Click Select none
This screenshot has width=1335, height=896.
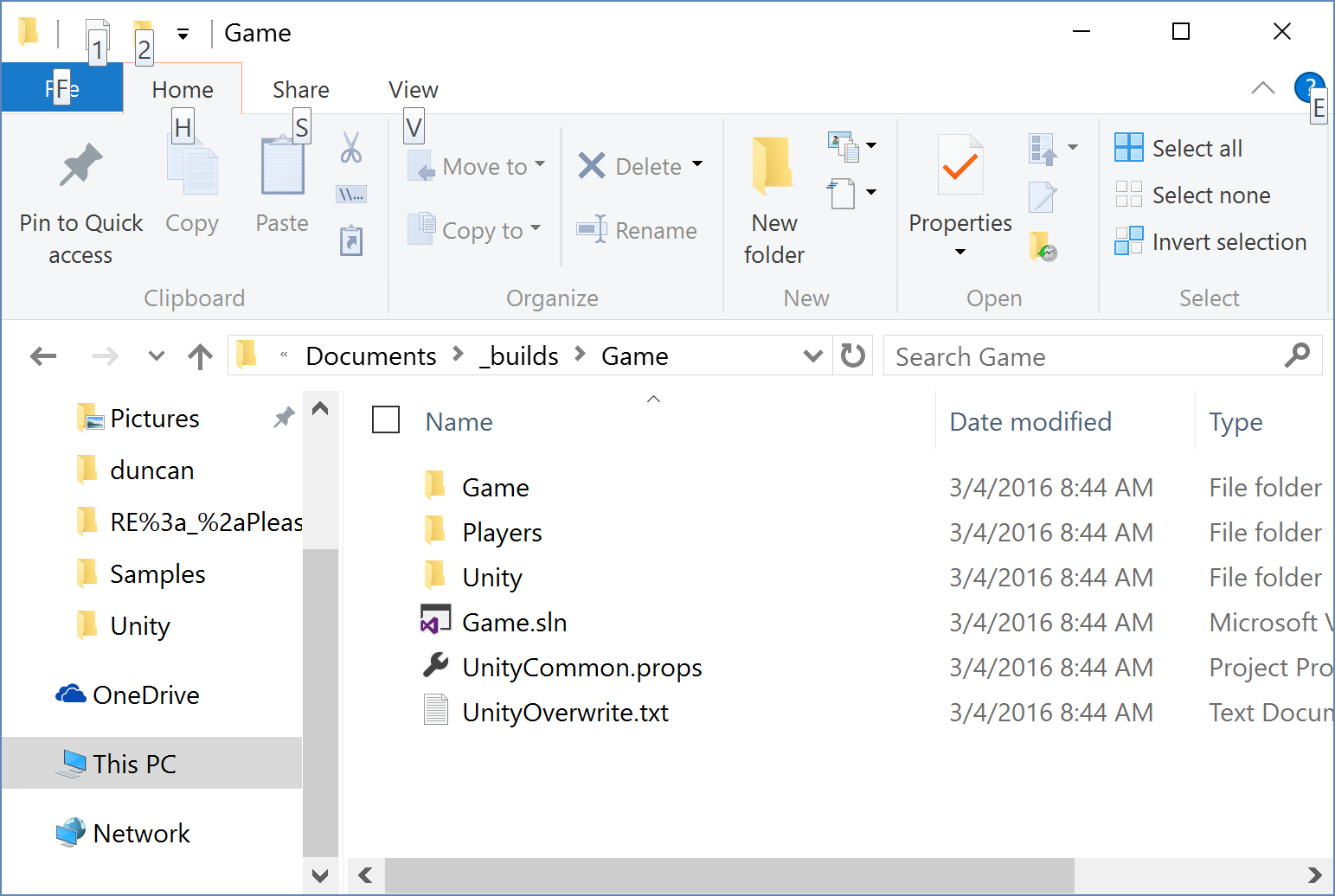coord(1192,195)
